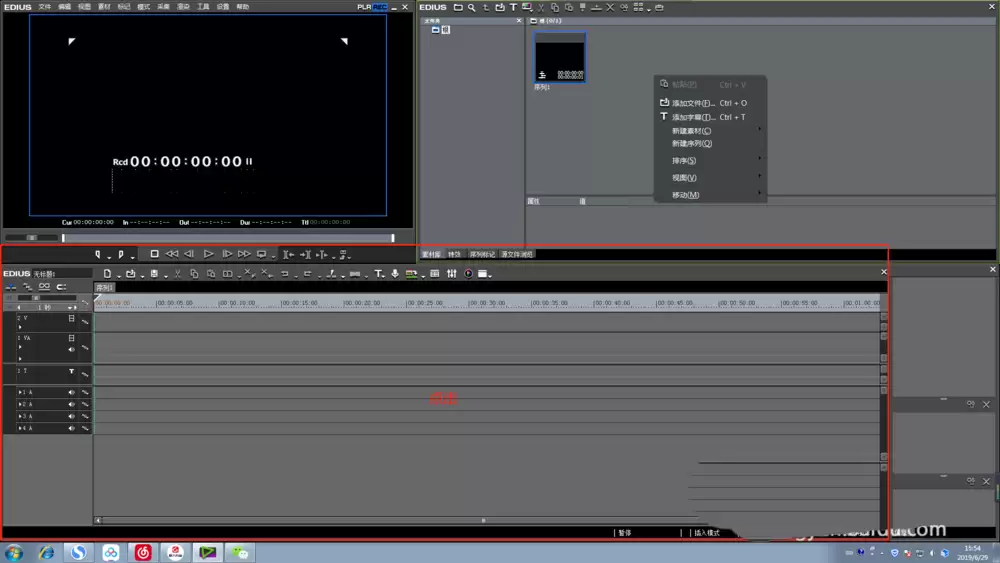Click the vectorscope color wheel icon
1000x563 pixels.
coord(468,274)
